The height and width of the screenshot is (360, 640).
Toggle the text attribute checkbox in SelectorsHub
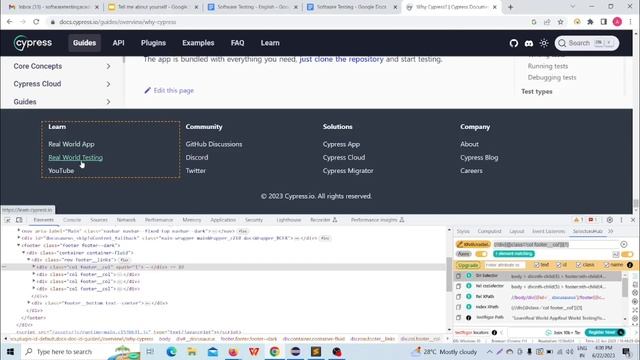[x=536, y=265]
